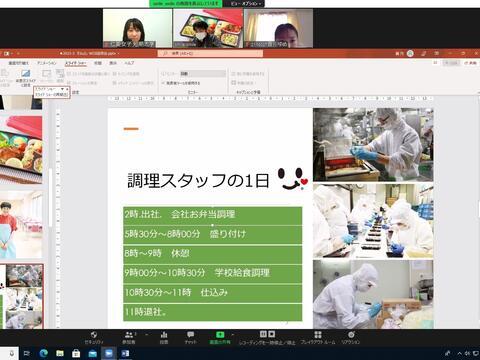Open the file name dropdown in title bar

pos(118,53)
